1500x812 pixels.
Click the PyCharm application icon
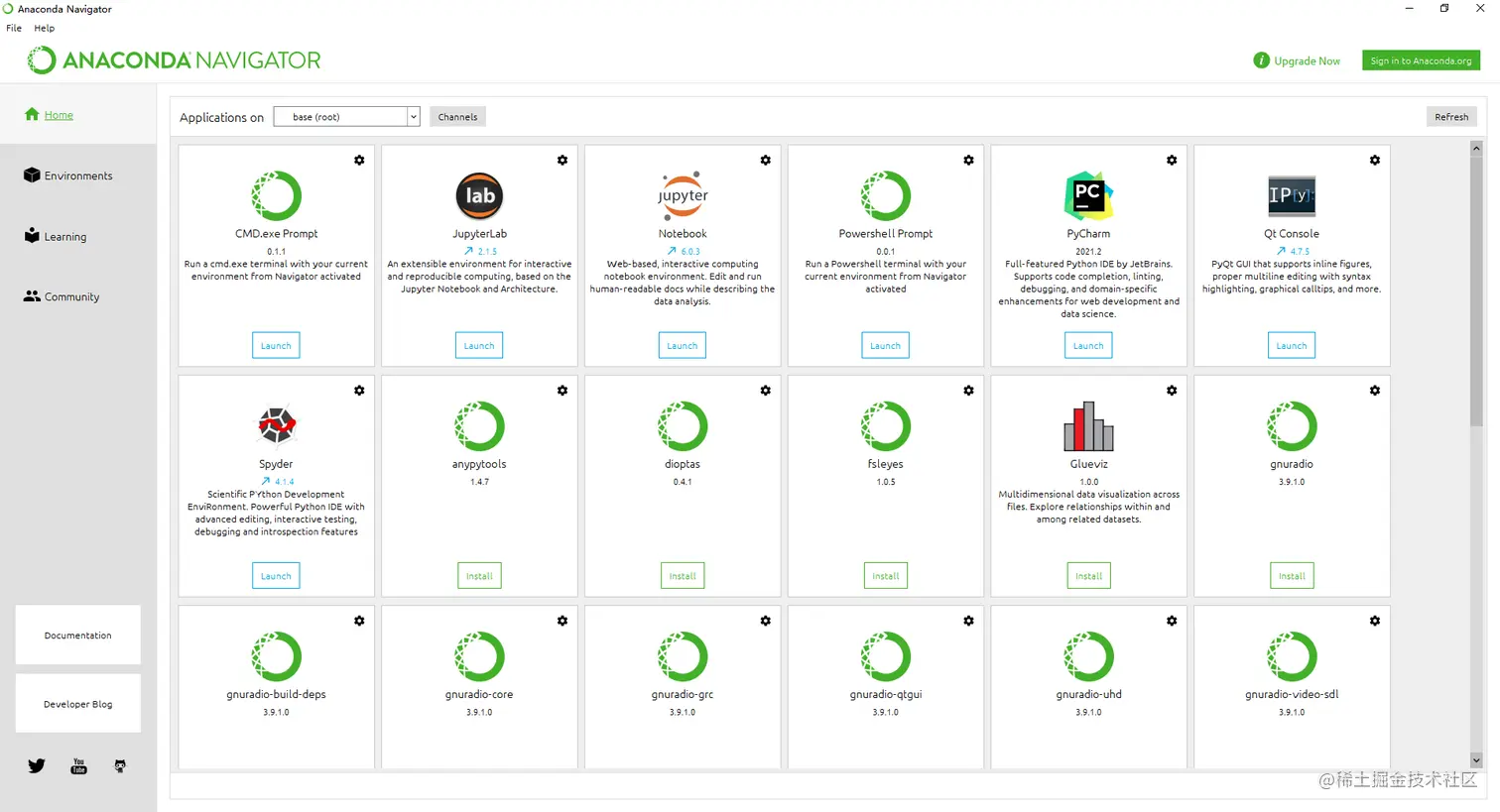[1088, 196]
